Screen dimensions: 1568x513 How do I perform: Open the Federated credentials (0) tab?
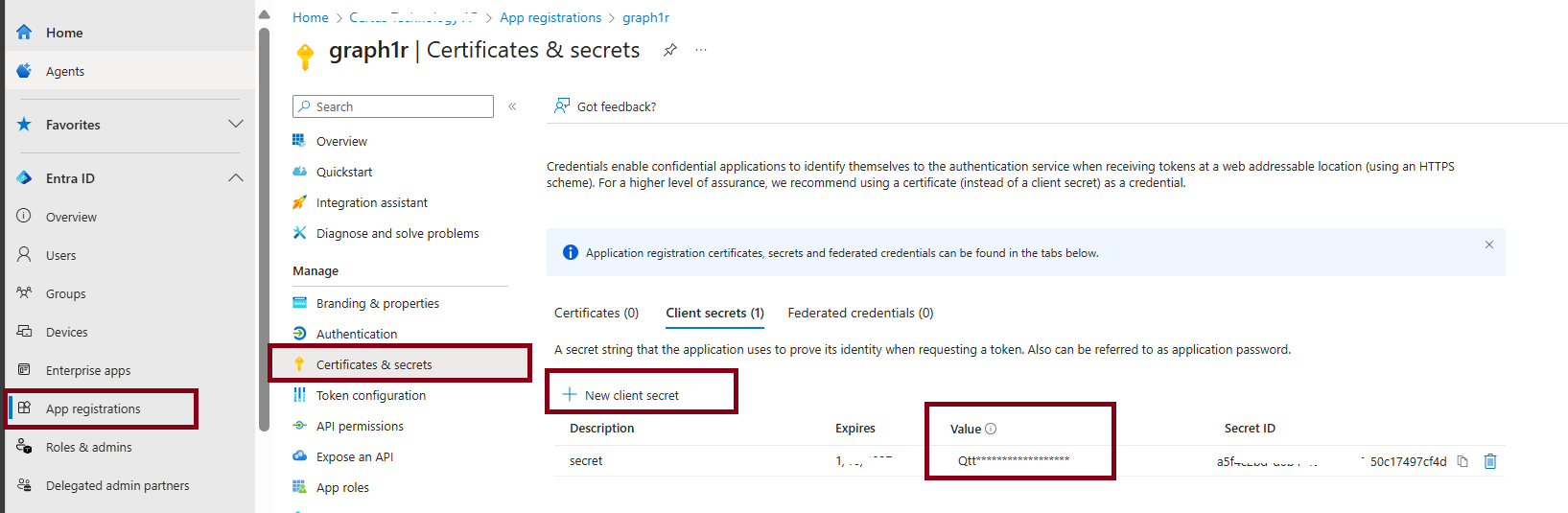[860, 313]
